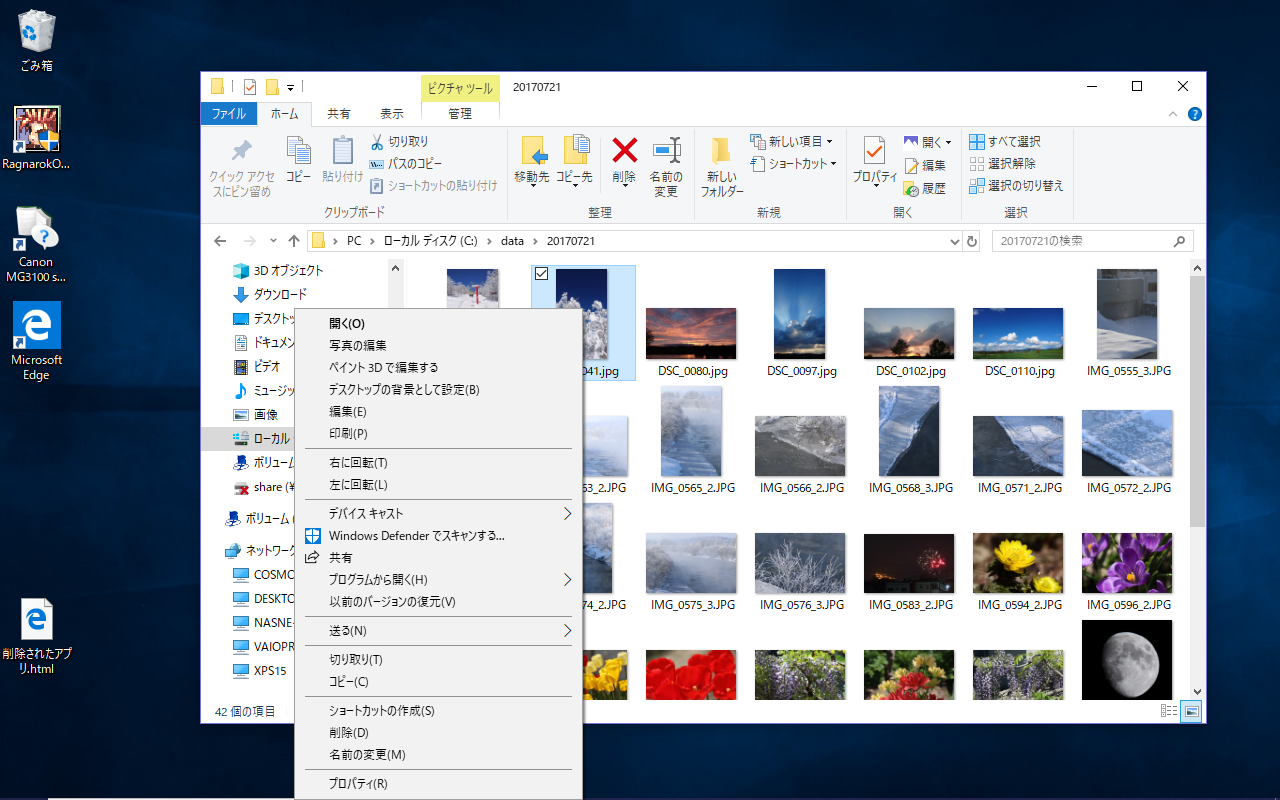Click the Back navigation arrow
This screenshot has width=1280, height=800.
221,241
